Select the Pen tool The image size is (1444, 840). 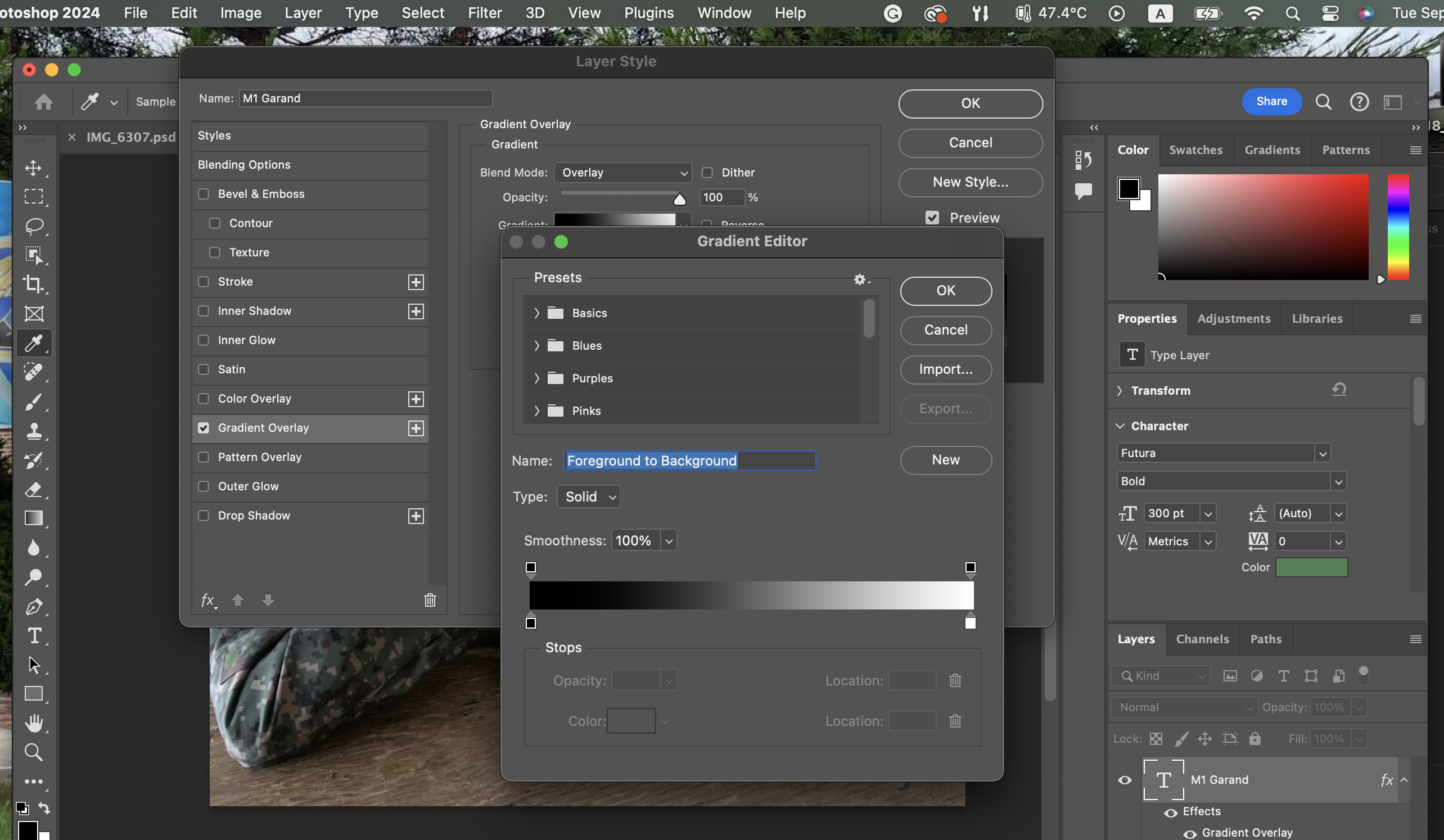click(x=33, y=606)
